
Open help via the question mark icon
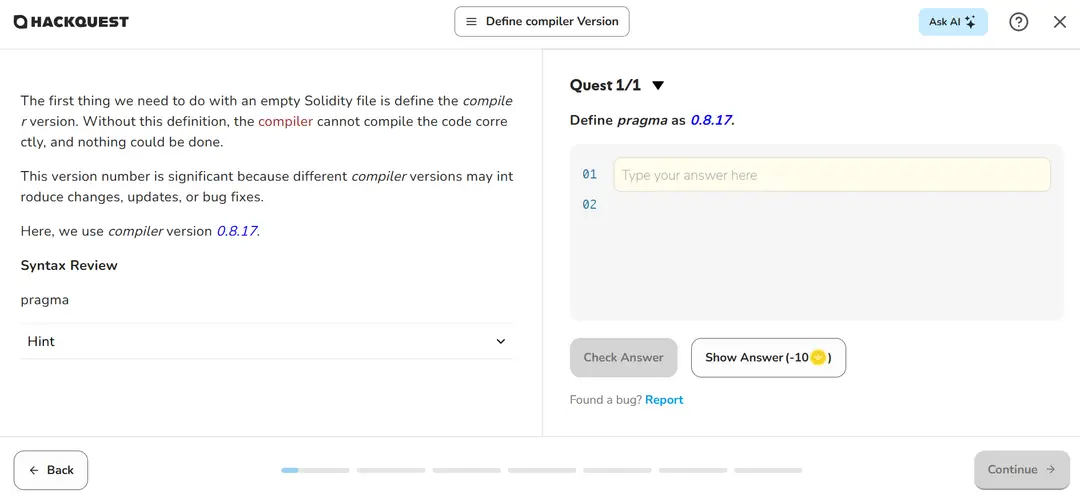[1018, 22]
